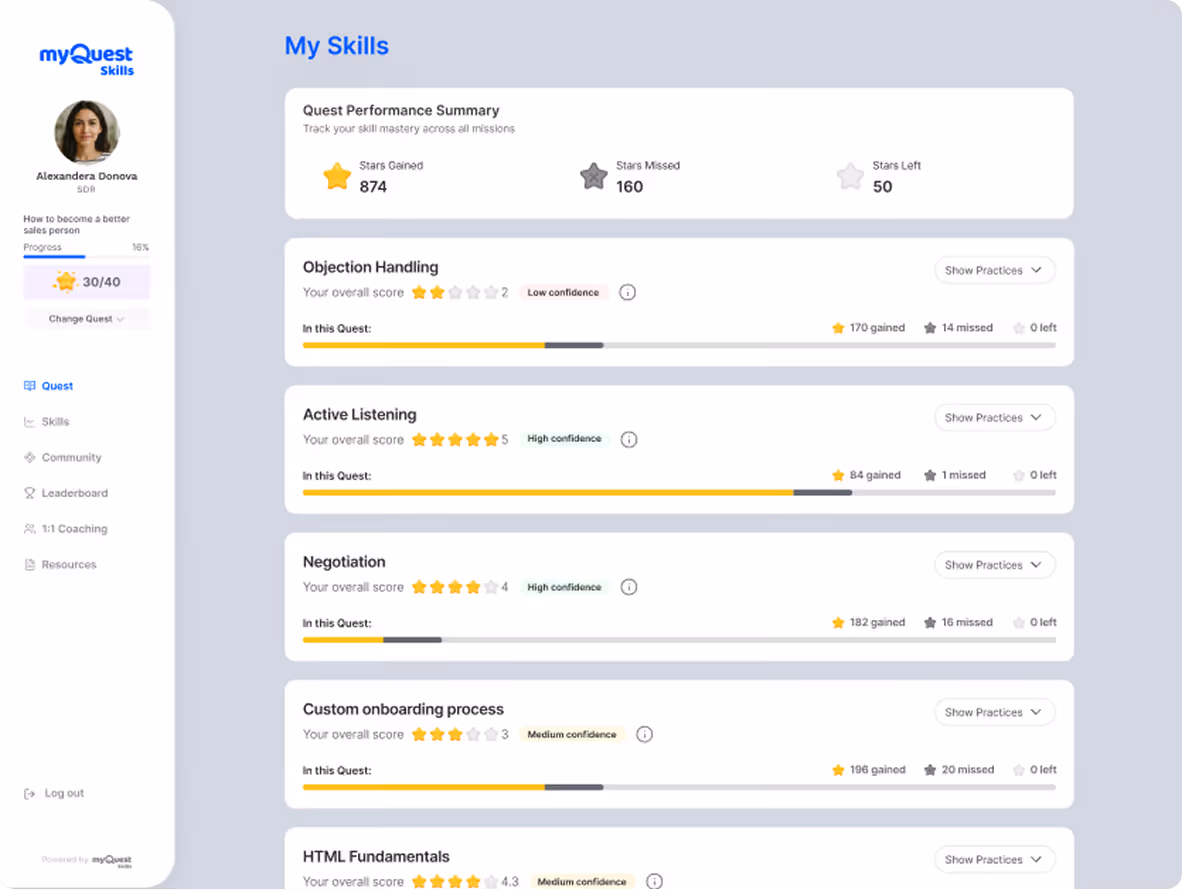1182x890 pixels.
Task: Click the 84 gained star icon
Action: coord(838,476)
